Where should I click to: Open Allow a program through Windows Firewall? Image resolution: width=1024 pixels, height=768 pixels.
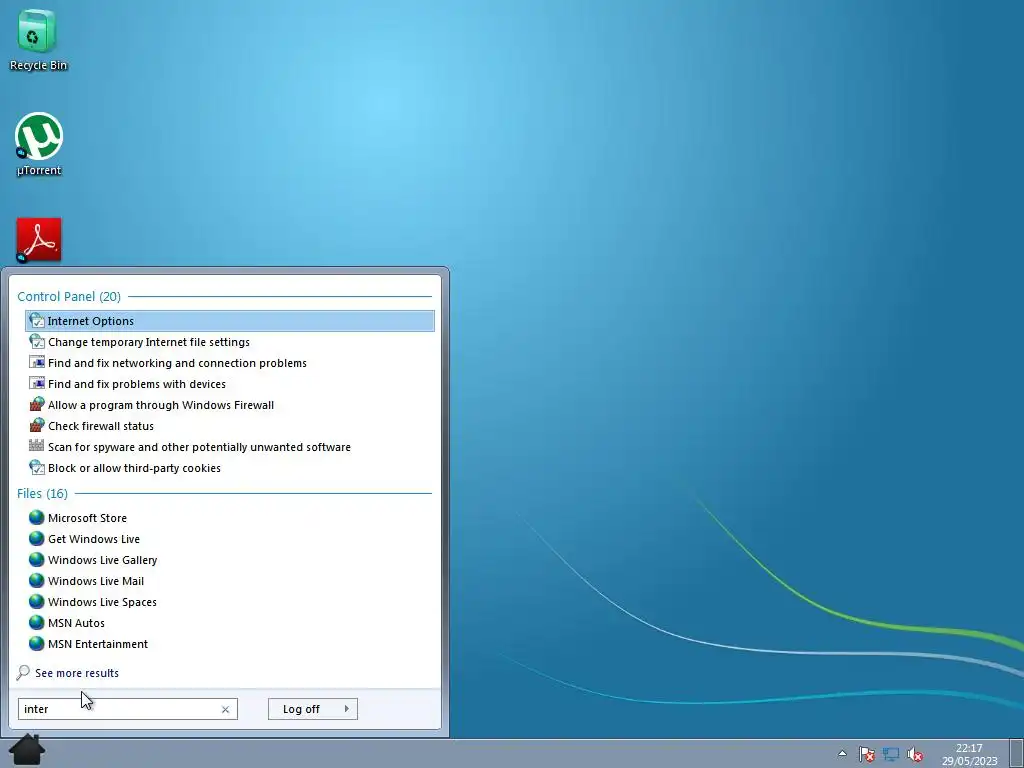(x=230, y=404)
